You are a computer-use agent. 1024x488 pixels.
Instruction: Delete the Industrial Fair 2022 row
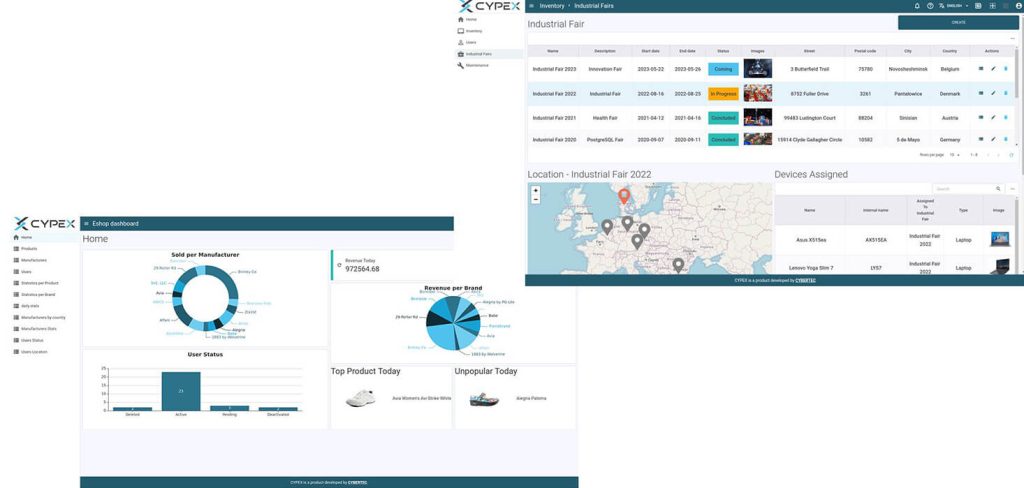click(1005, 94)
